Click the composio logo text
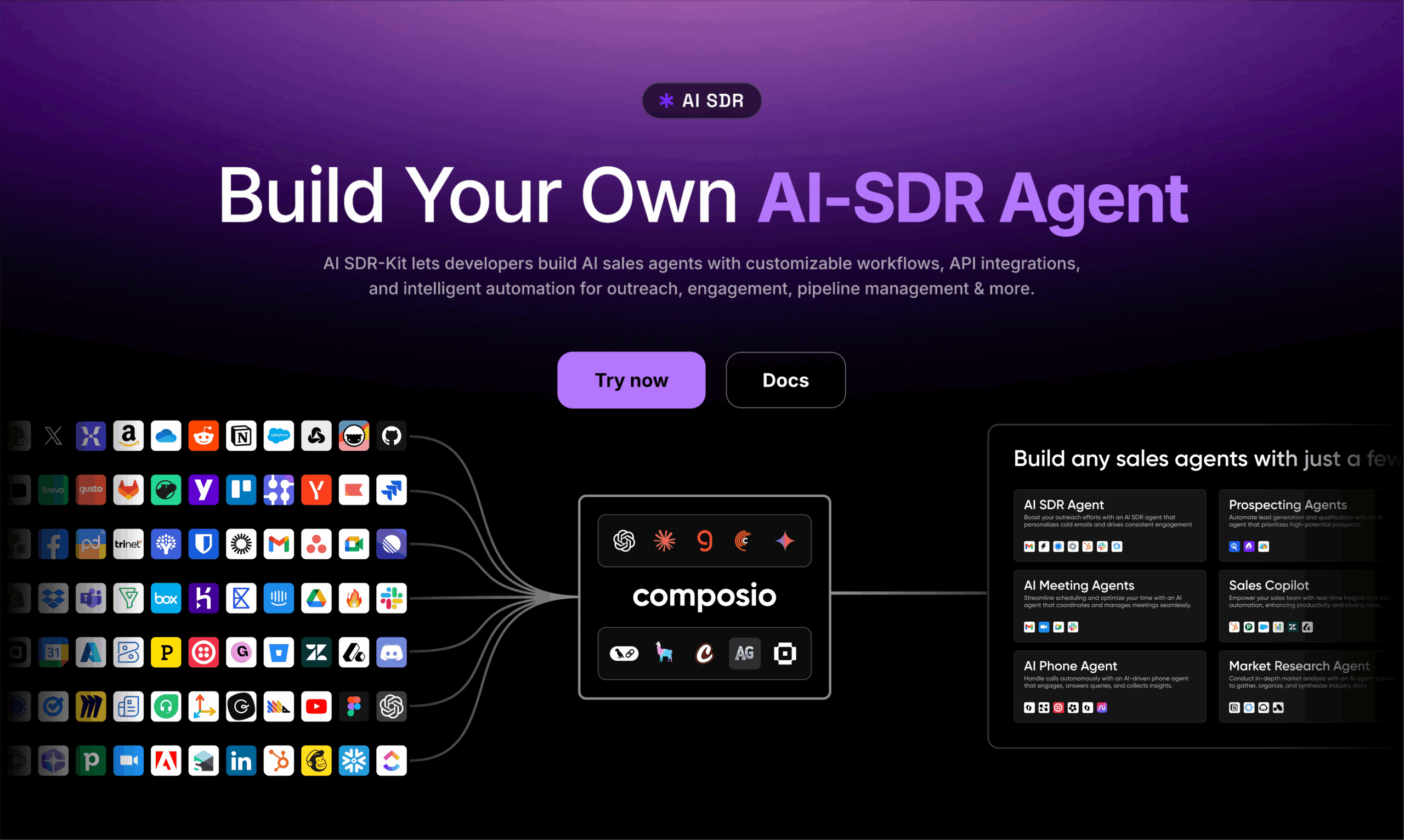Image resolution: width=1404 pixels, height=840 pixels. 704,596
